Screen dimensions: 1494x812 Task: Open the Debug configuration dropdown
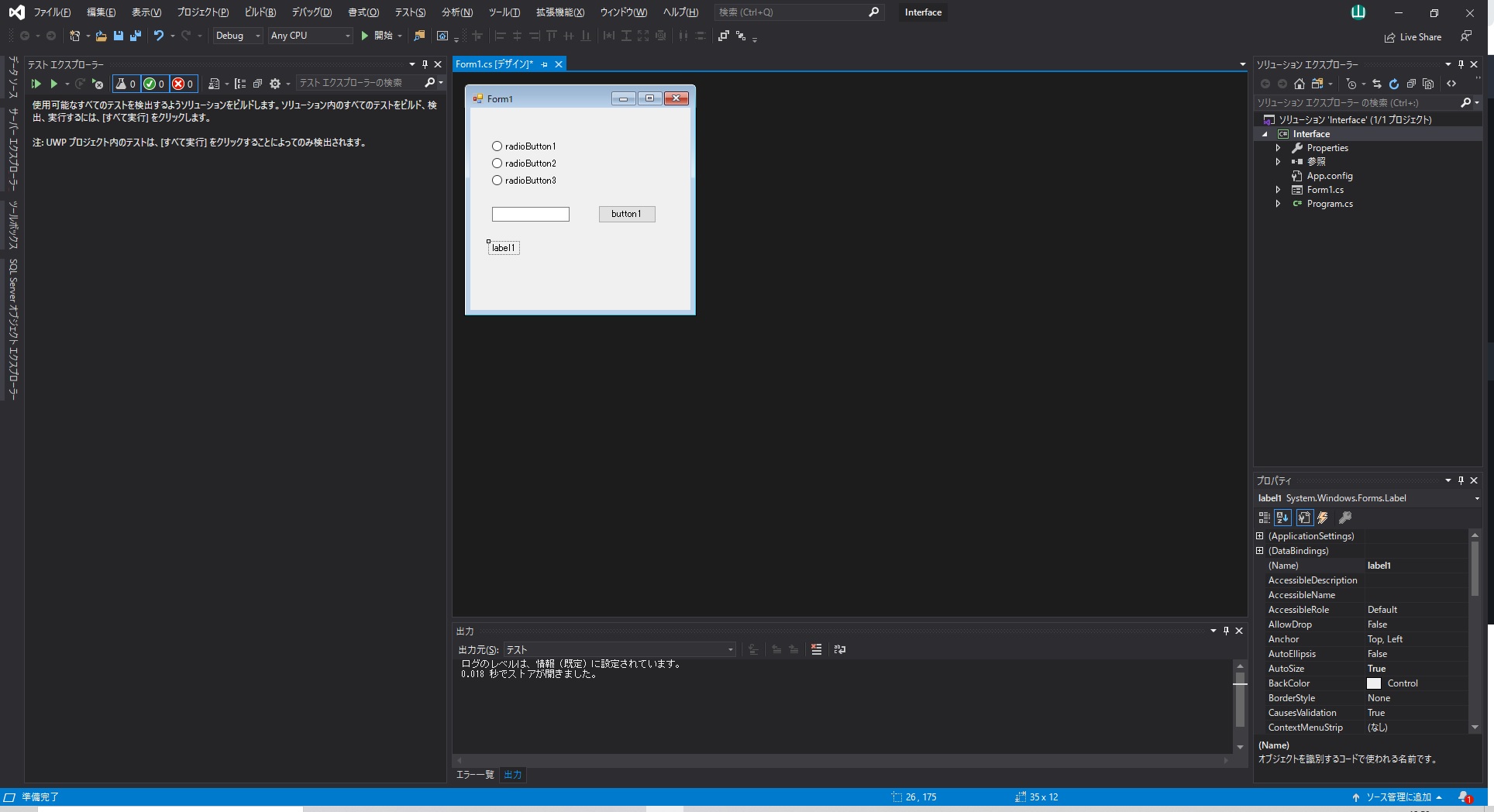tap(238, 36)
